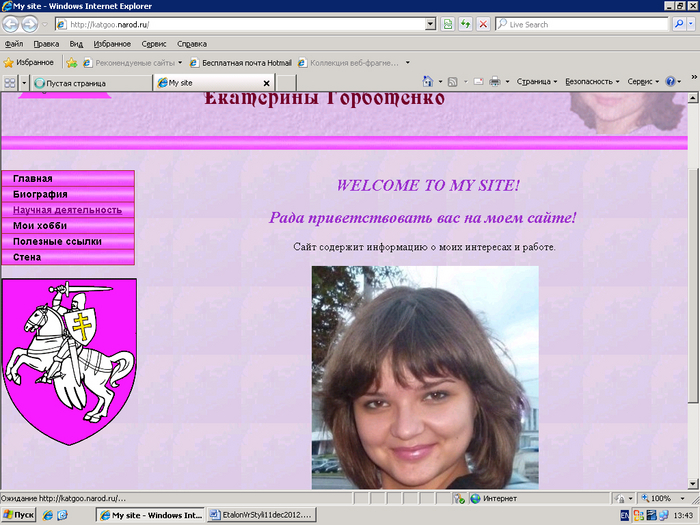This screenshot has height=525, width=700.
Task: Open search provider dropdown arrow
Action: (691, 25)
